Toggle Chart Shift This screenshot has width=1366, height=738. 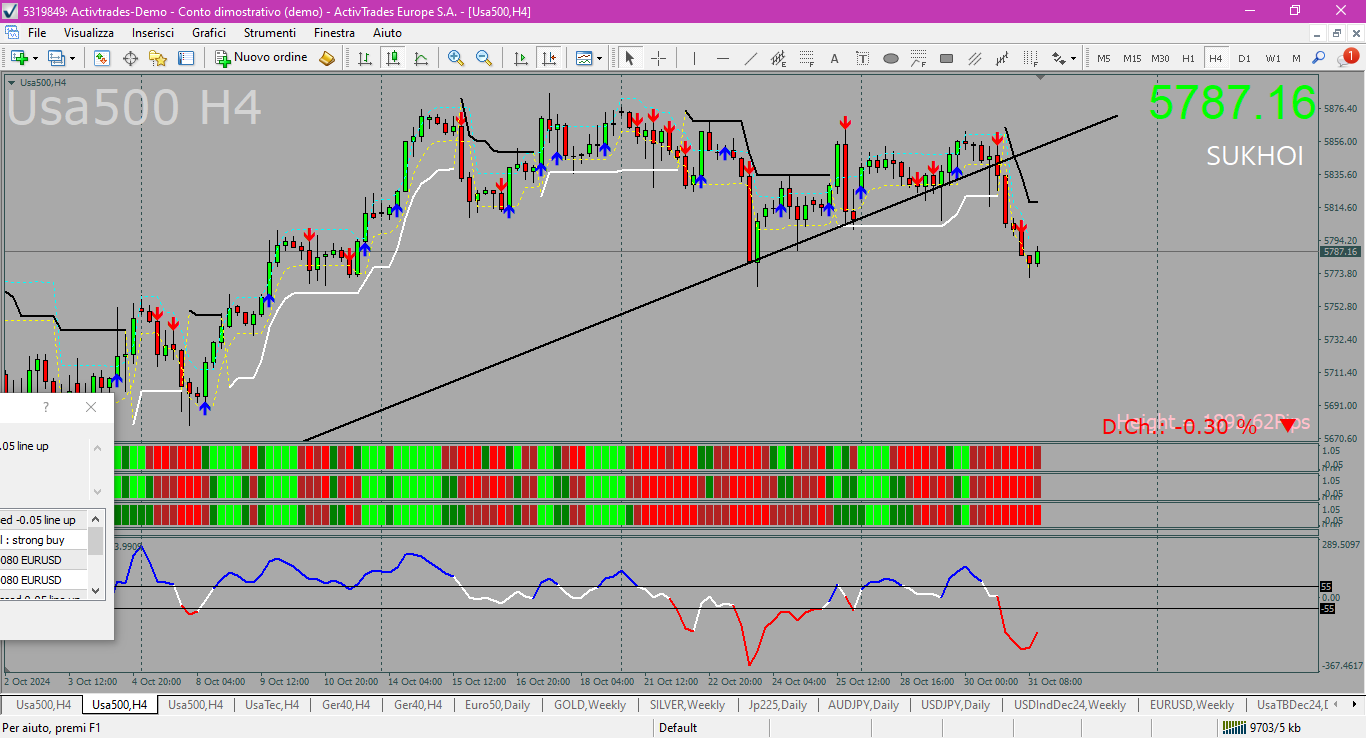pyautogui.click(x=549, y=58)
